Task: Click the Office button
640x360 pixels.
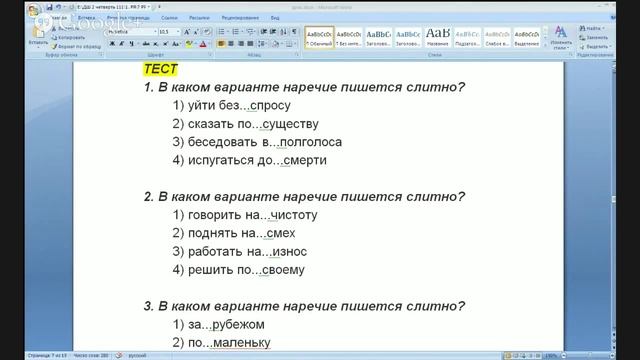Action: point(33,10)
